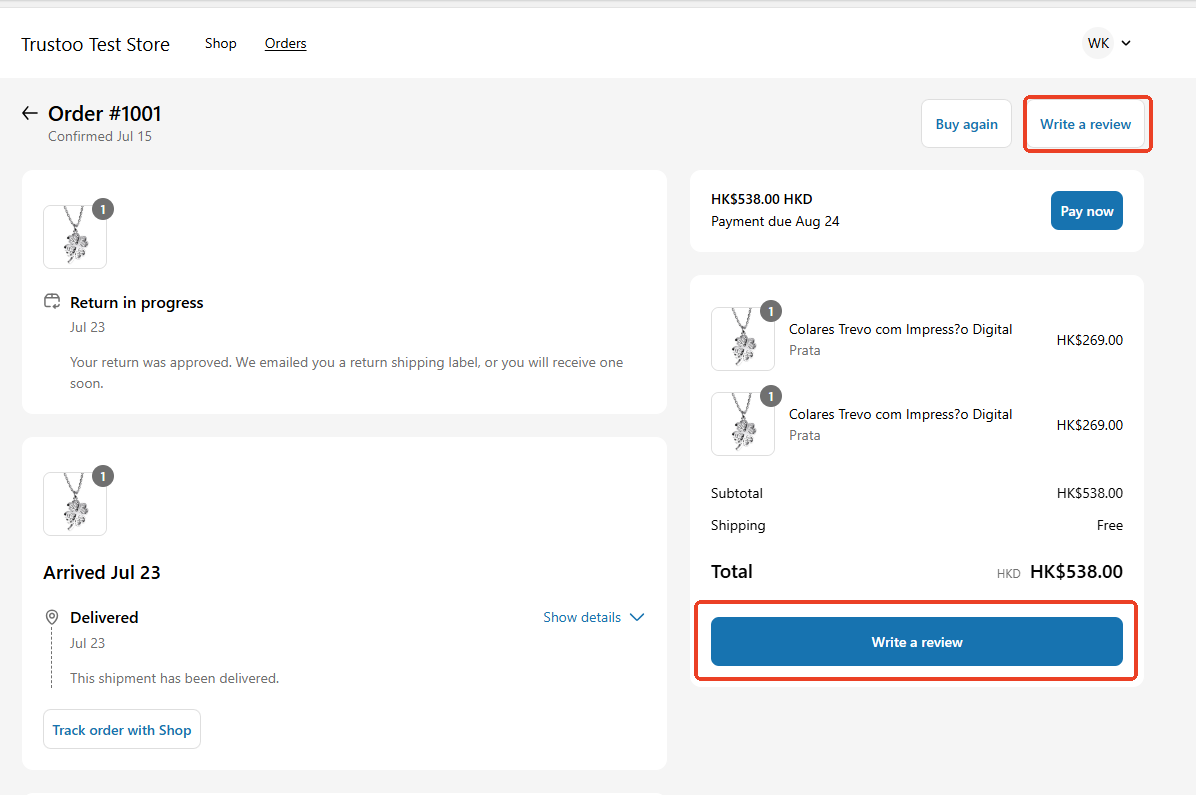Open the Orders tab
The height and width of the screenshot is (795, 1196).
tap(285, 43)
